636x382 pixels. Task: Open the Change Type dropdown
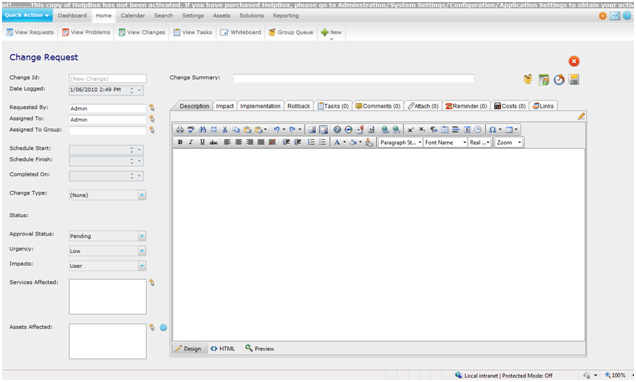click(142, 195)
